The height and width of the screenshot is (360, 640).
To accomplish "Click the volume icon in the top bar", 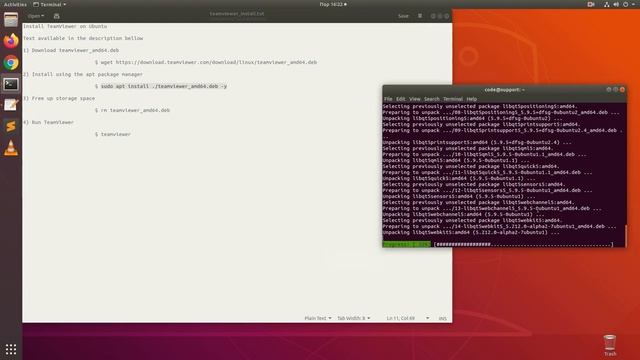I will [x=616, y=4].
